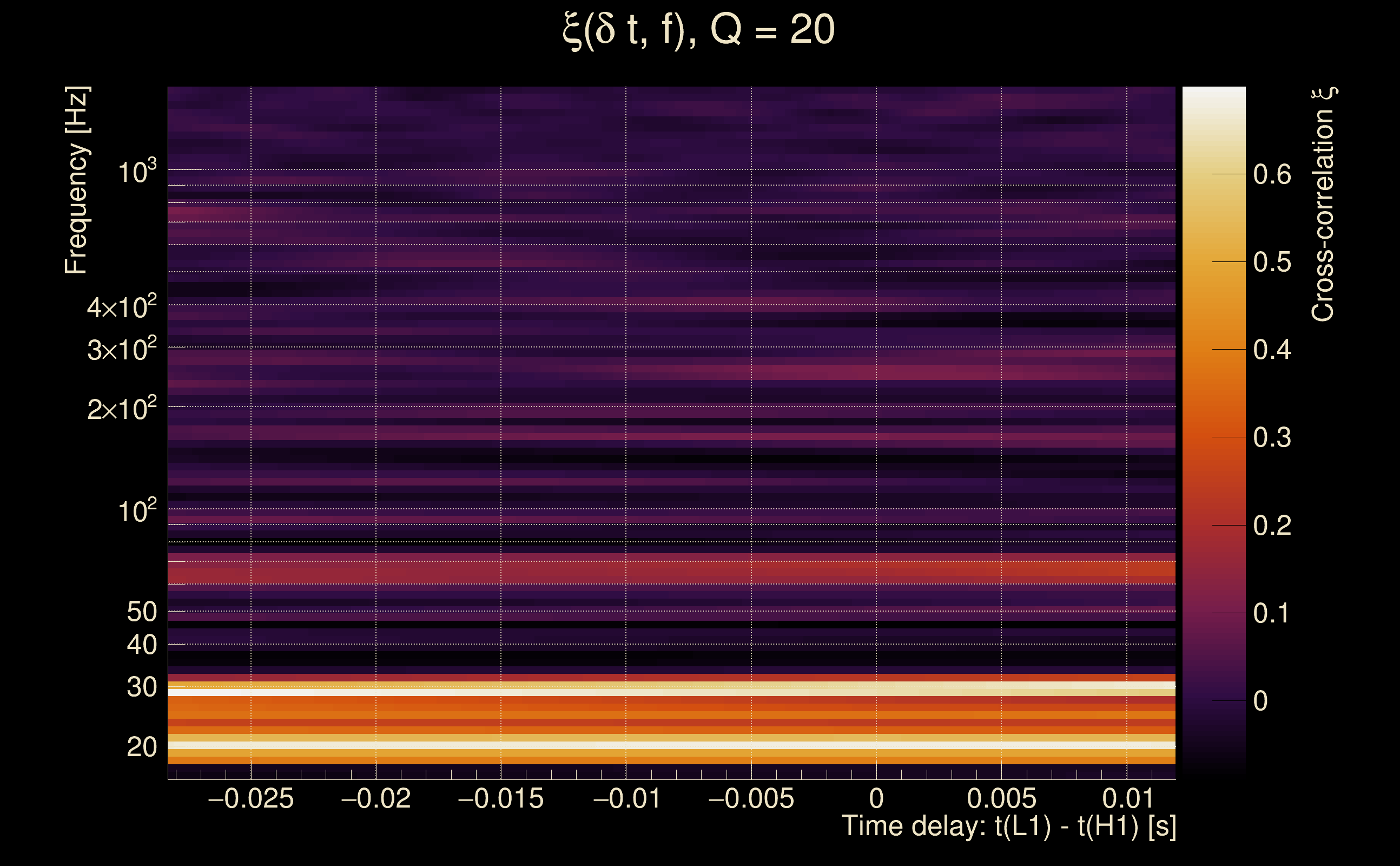Click the Cross-correlation ξ colorbar label
Viewport: 1400px width, 866px height.
[x=1323, y=205]
